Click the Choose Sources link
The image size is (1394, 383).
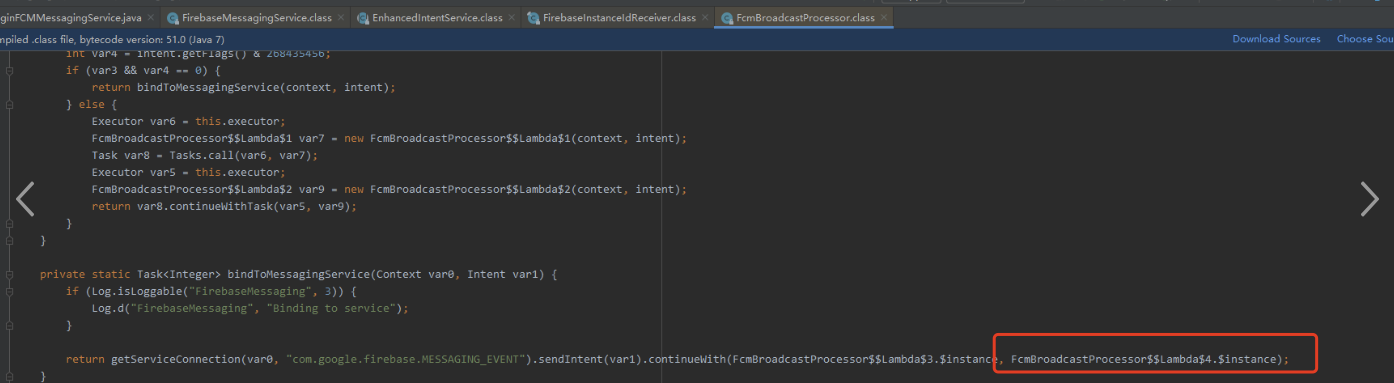tap(1365, 39)
